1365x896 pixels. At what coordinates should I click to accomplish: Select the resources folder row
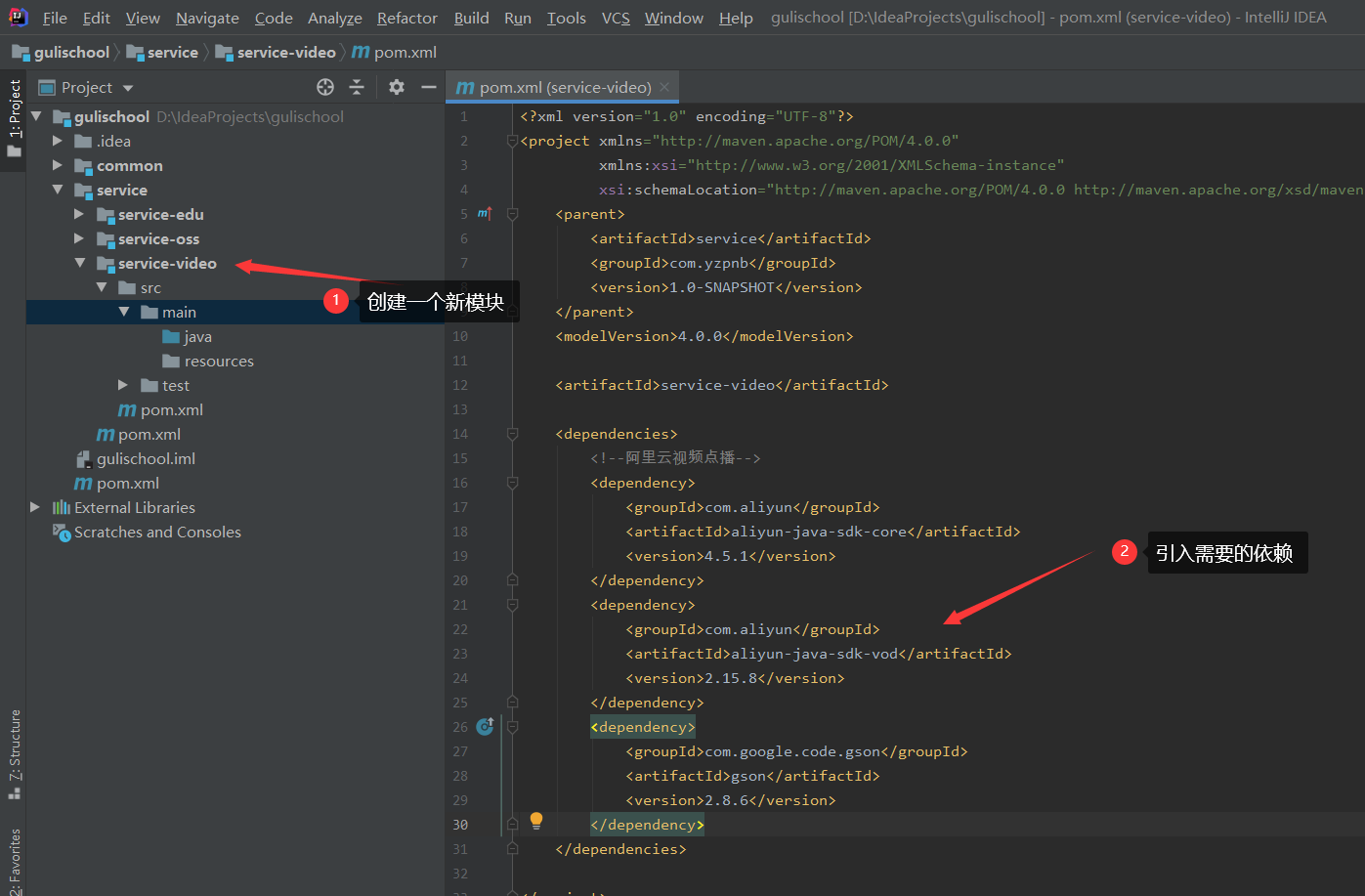coord(235,361)
